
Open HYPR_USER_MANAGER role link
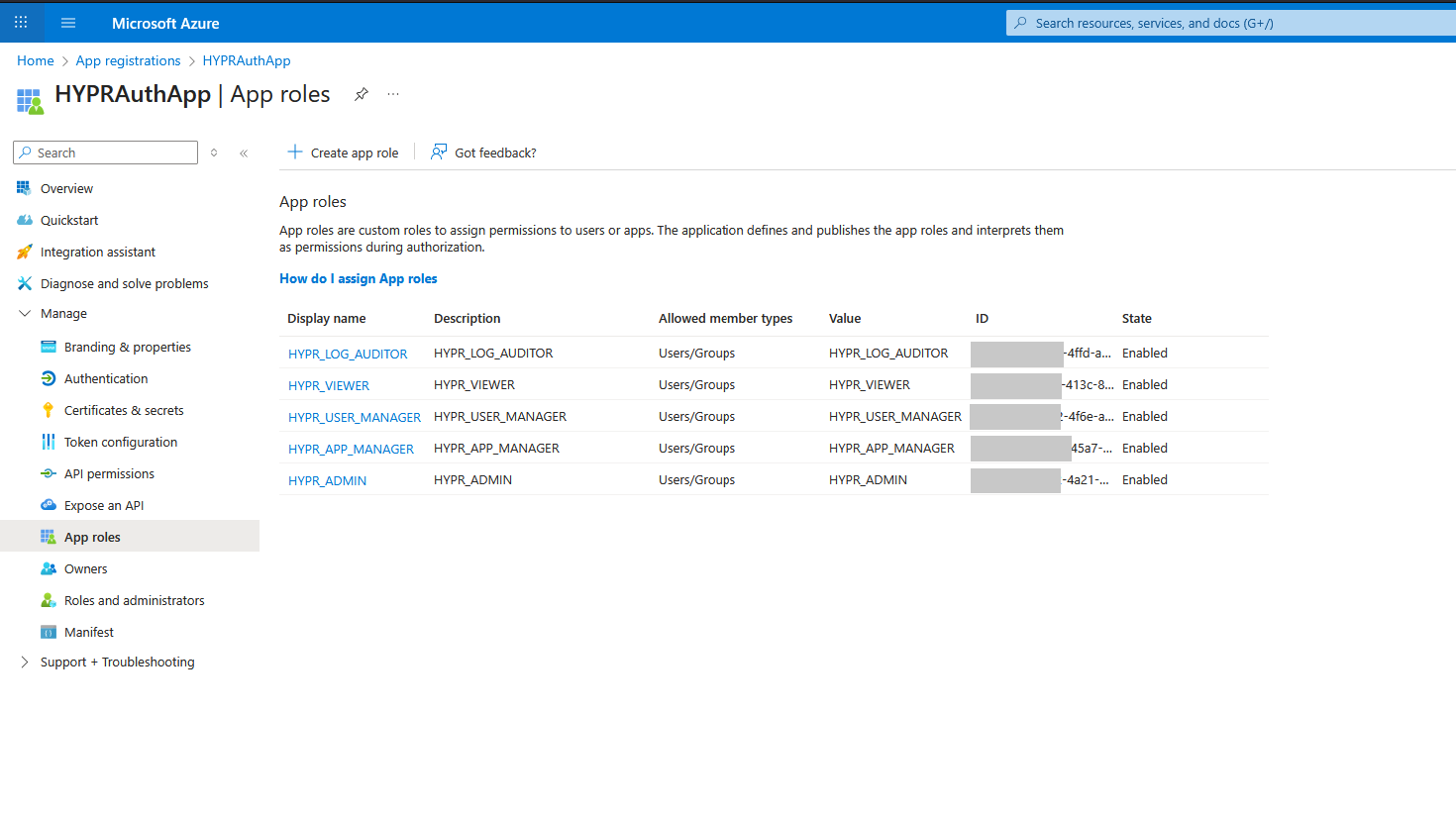355,417
